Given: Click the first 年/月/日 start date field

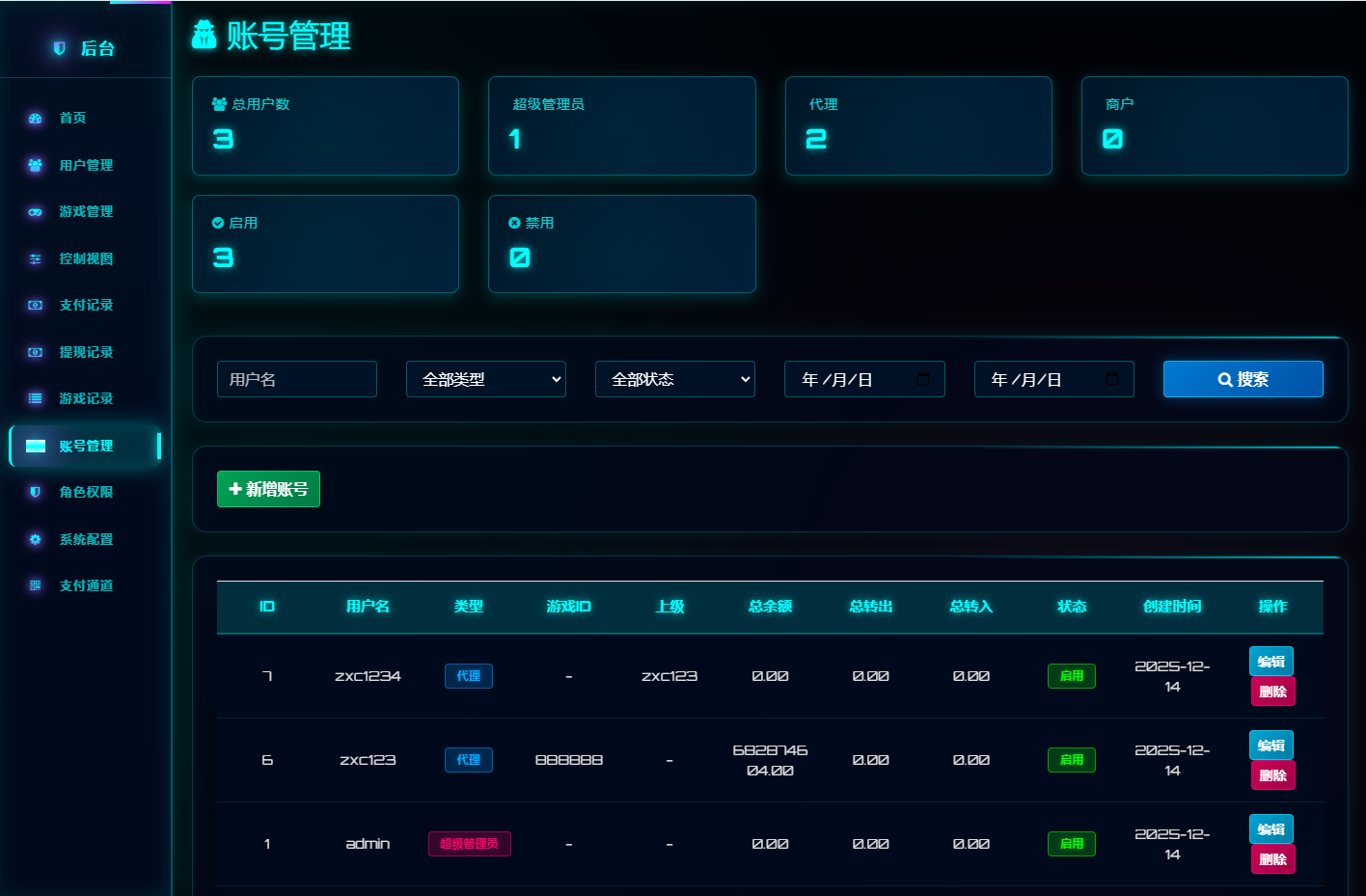Looking at the screenshot, I should coord(864,379).
